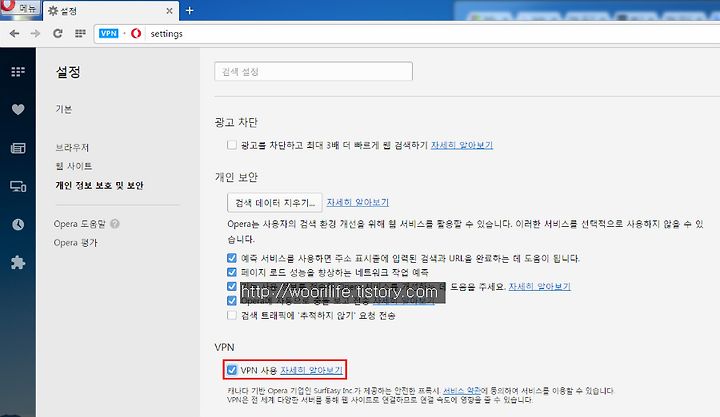
Task: Open synced tabs devices icon in sidebar
Action: pyautogui.click(x=18, y=186)
